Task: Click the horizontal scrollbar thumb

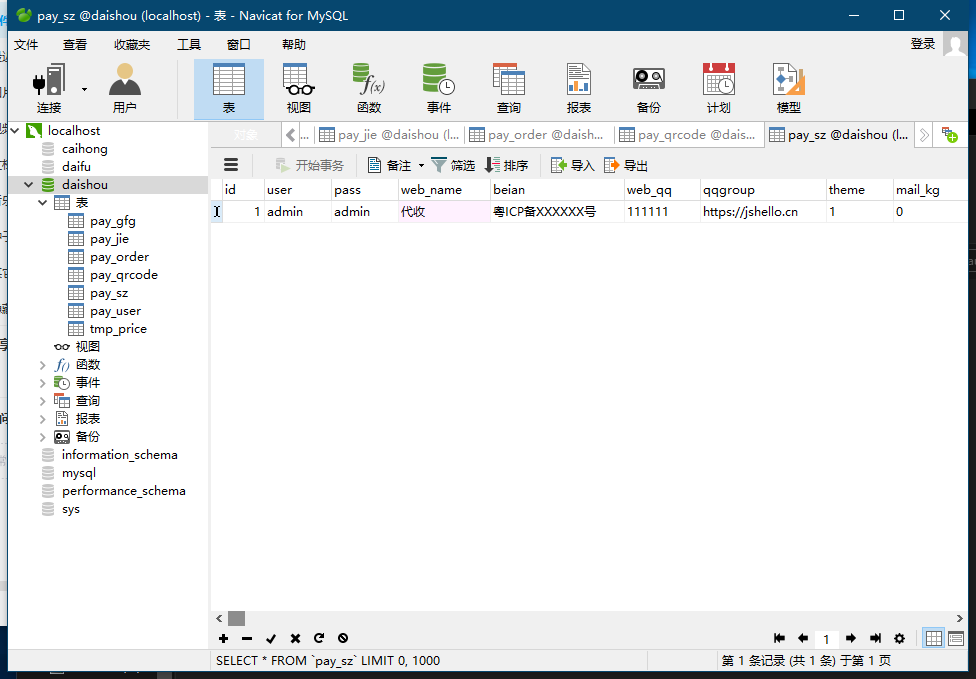Action: 236,618
